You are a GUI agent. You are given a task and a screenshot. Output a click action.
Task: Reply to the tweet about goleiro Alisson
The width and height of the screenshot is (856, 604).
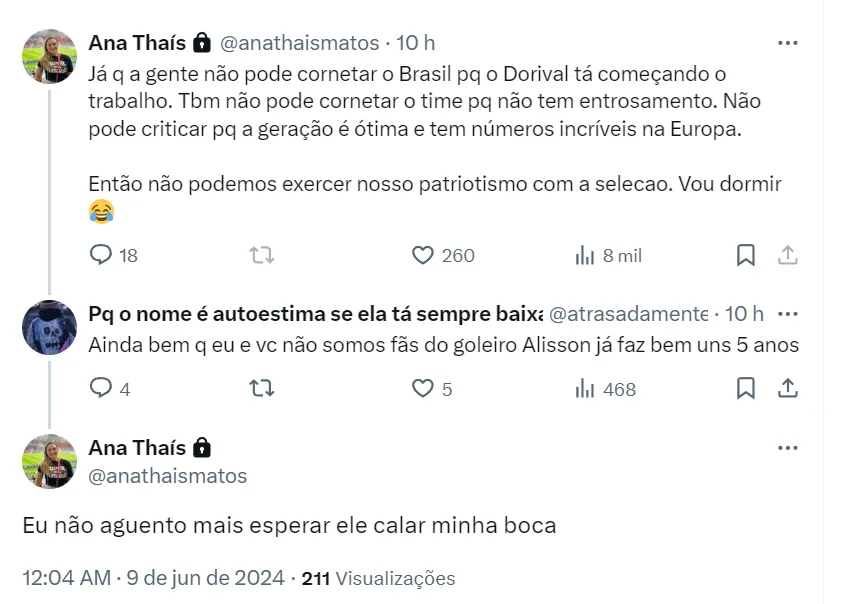pyautogui.click(x=102, y=388)
